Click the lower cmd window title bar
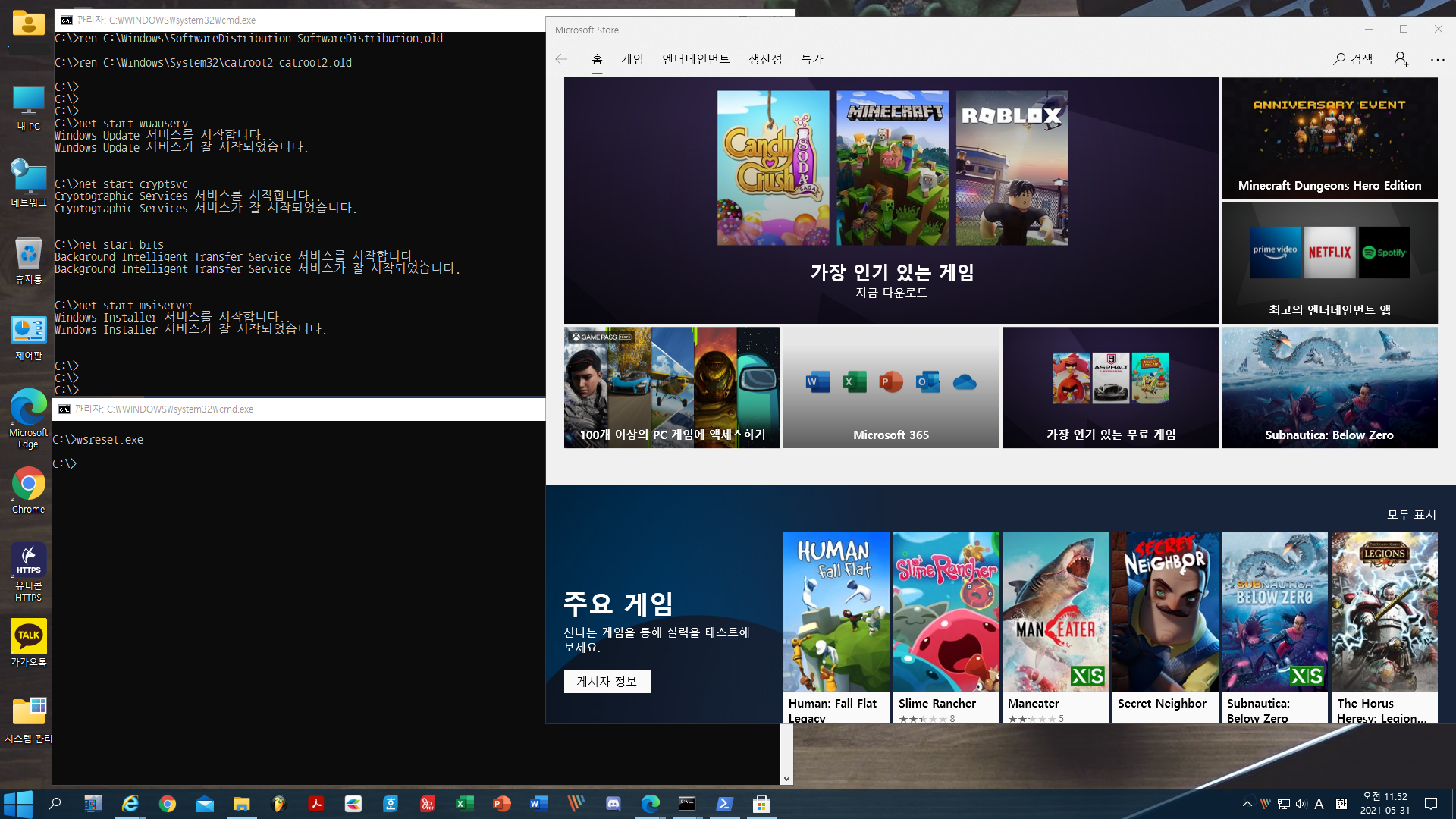This screenshot has width=1456, height=819. pos(300,409)
